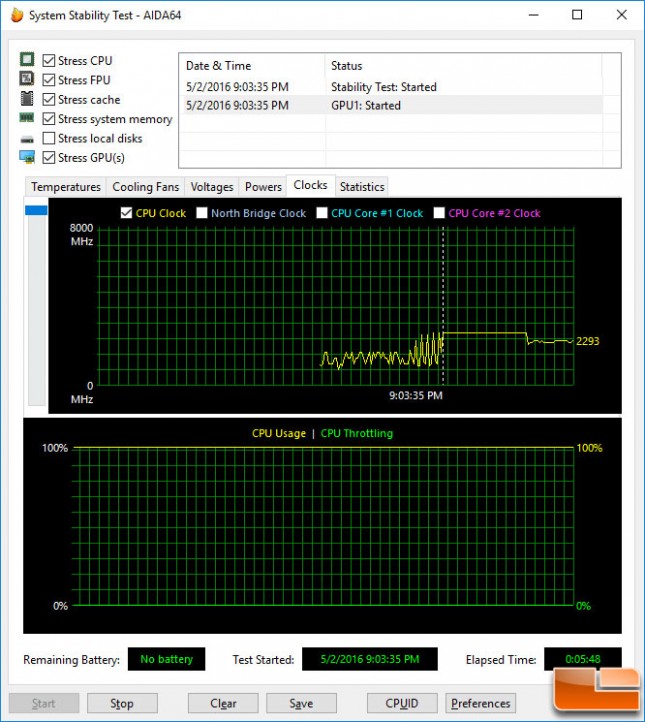645x722 pixels.
Task: Click the RAM module icon beside Stress system memory
Action: 27,118
